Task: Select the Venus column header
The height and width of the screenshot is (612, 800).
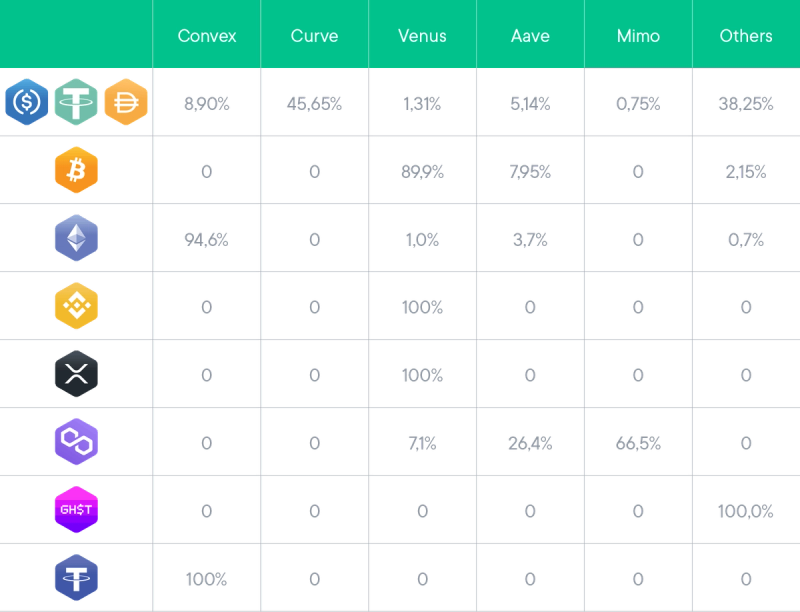Action: [x=422, y=36]
